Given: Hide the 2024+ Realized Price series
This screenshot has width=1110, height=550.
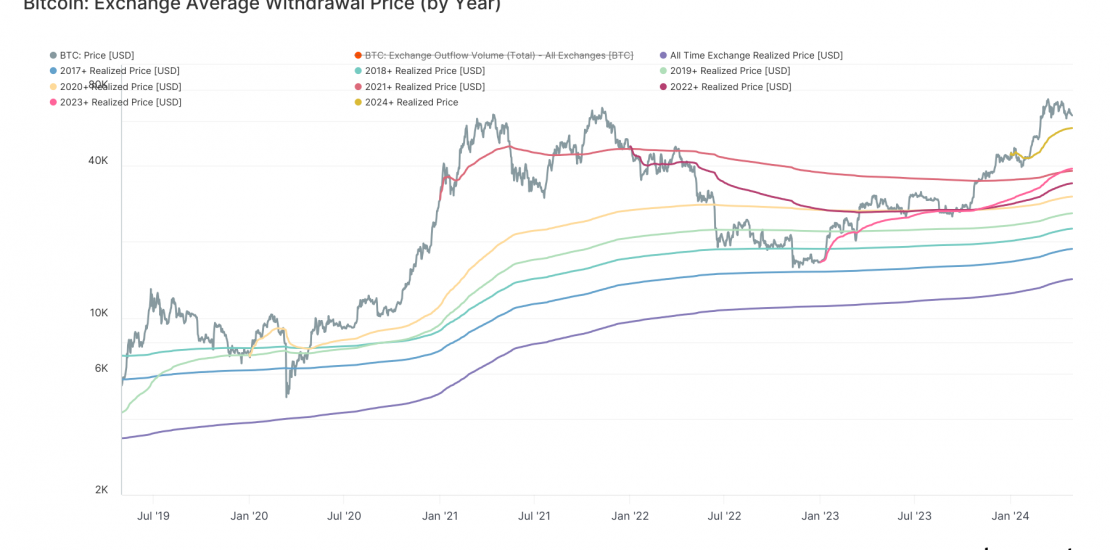Looking at the screenshot, I should point(411,102).
